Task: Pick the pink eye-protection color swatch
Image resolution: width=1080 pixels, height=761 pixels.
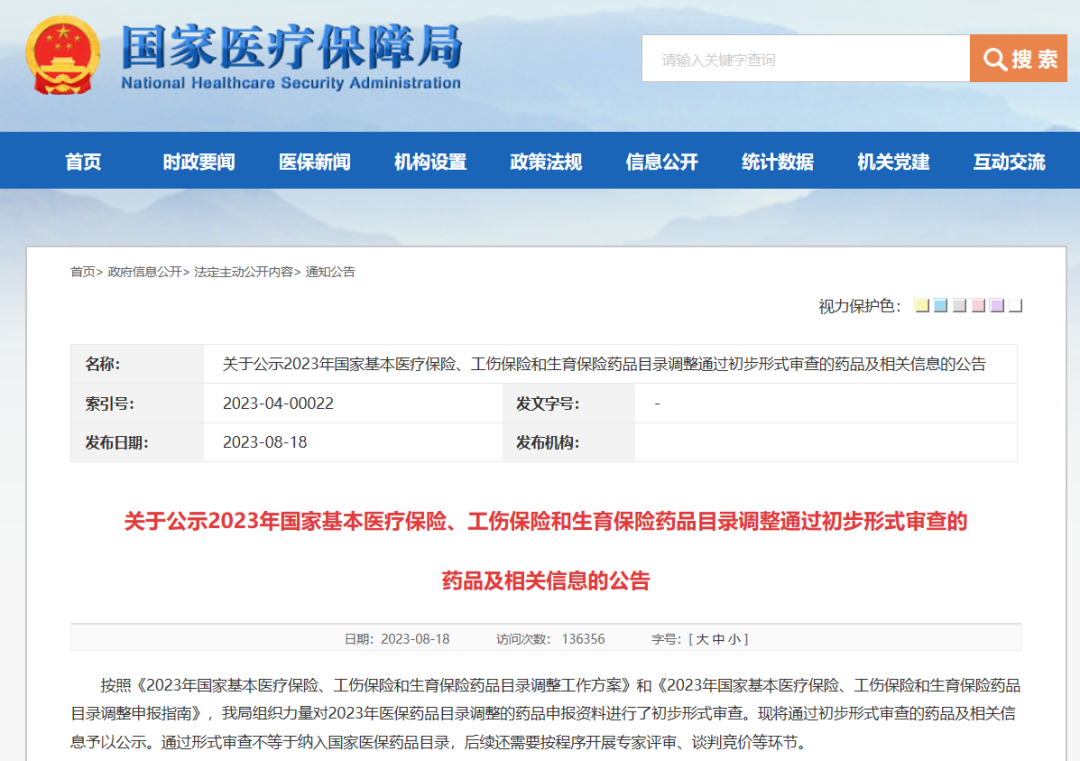Action: (978, 306)
